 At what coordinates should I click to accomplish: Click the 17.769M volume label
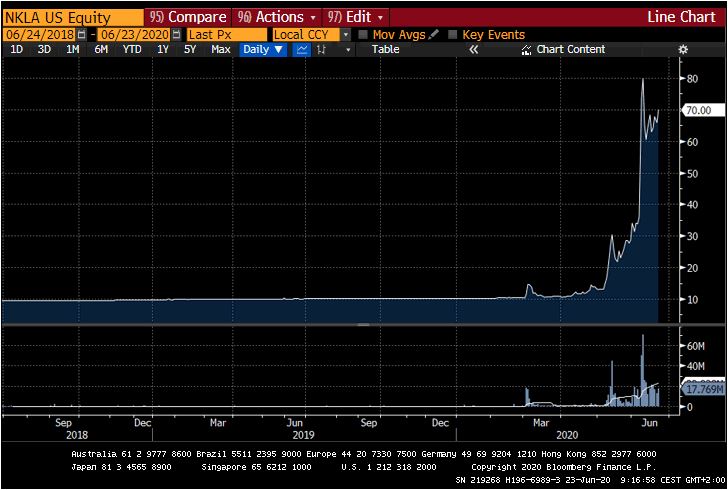click(x=704, y=389)
